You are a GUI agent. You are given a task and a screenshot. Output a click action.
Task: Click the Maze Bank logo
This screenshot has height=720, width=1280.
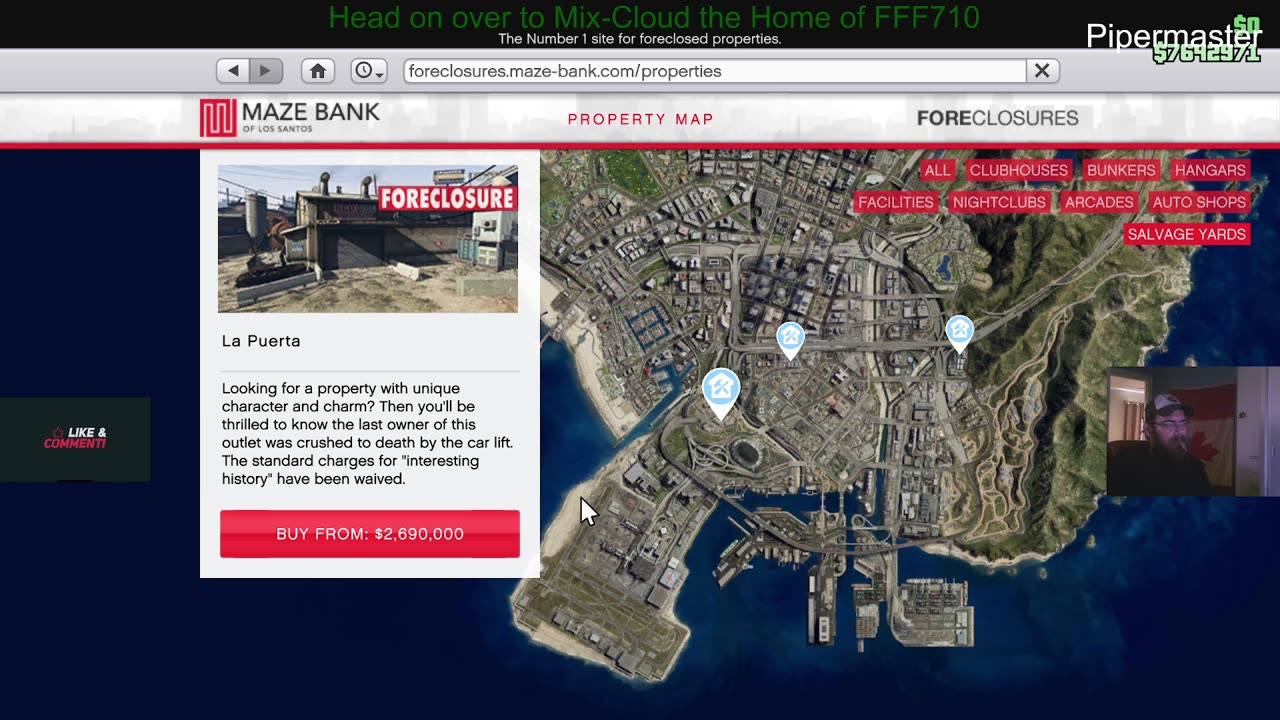coord(290,118)
